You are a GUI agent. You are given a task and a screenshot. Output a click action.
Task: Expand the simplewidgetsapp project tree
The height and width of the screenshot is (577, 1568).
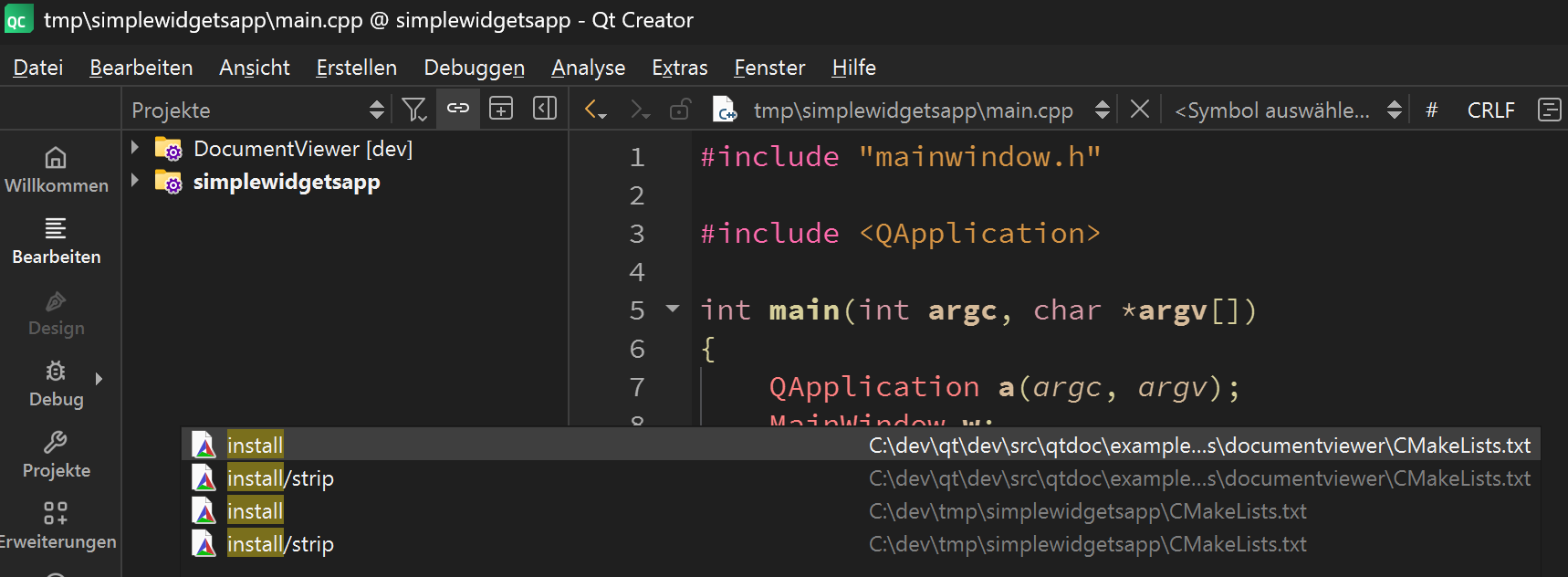click(x=135, y=181)
